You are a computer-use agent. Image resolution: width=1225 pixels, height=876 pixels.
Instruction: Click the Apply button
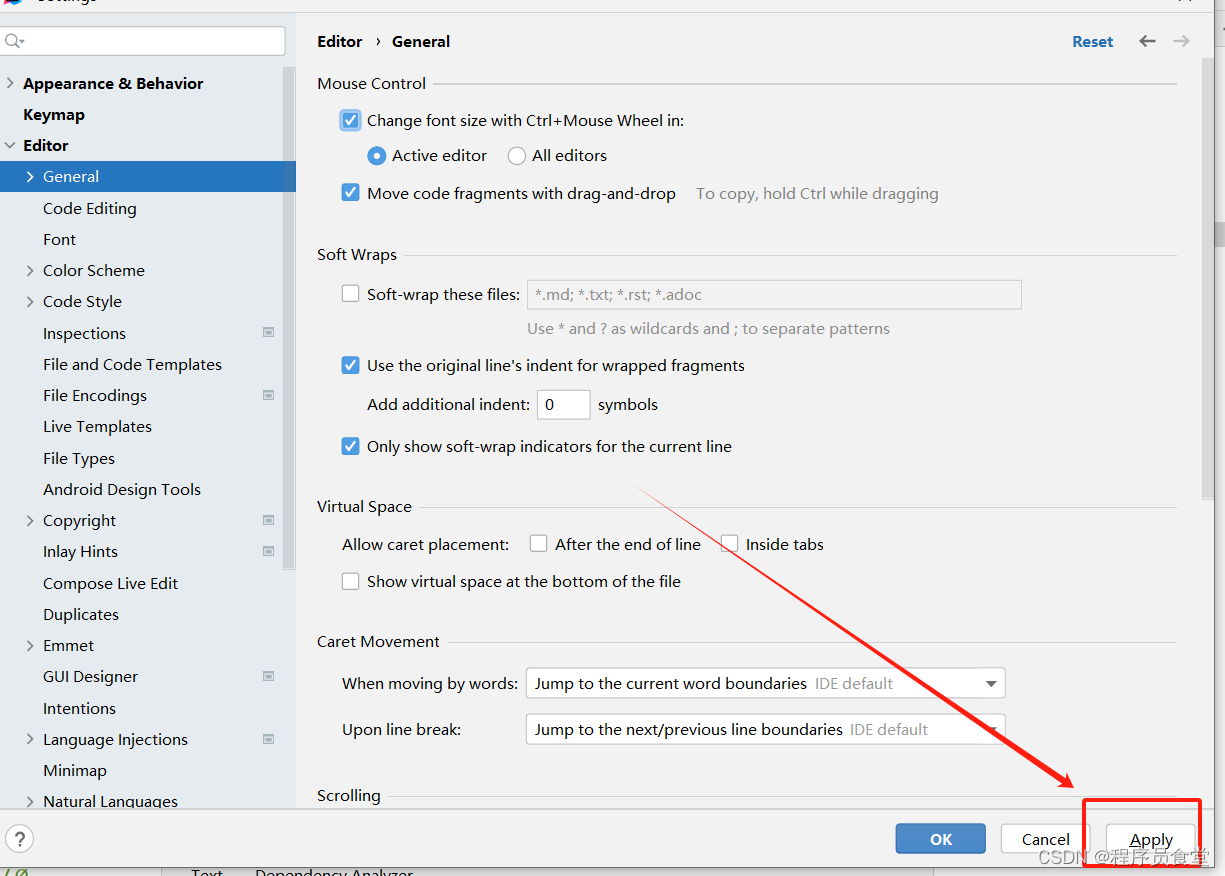pos(1151,839)
